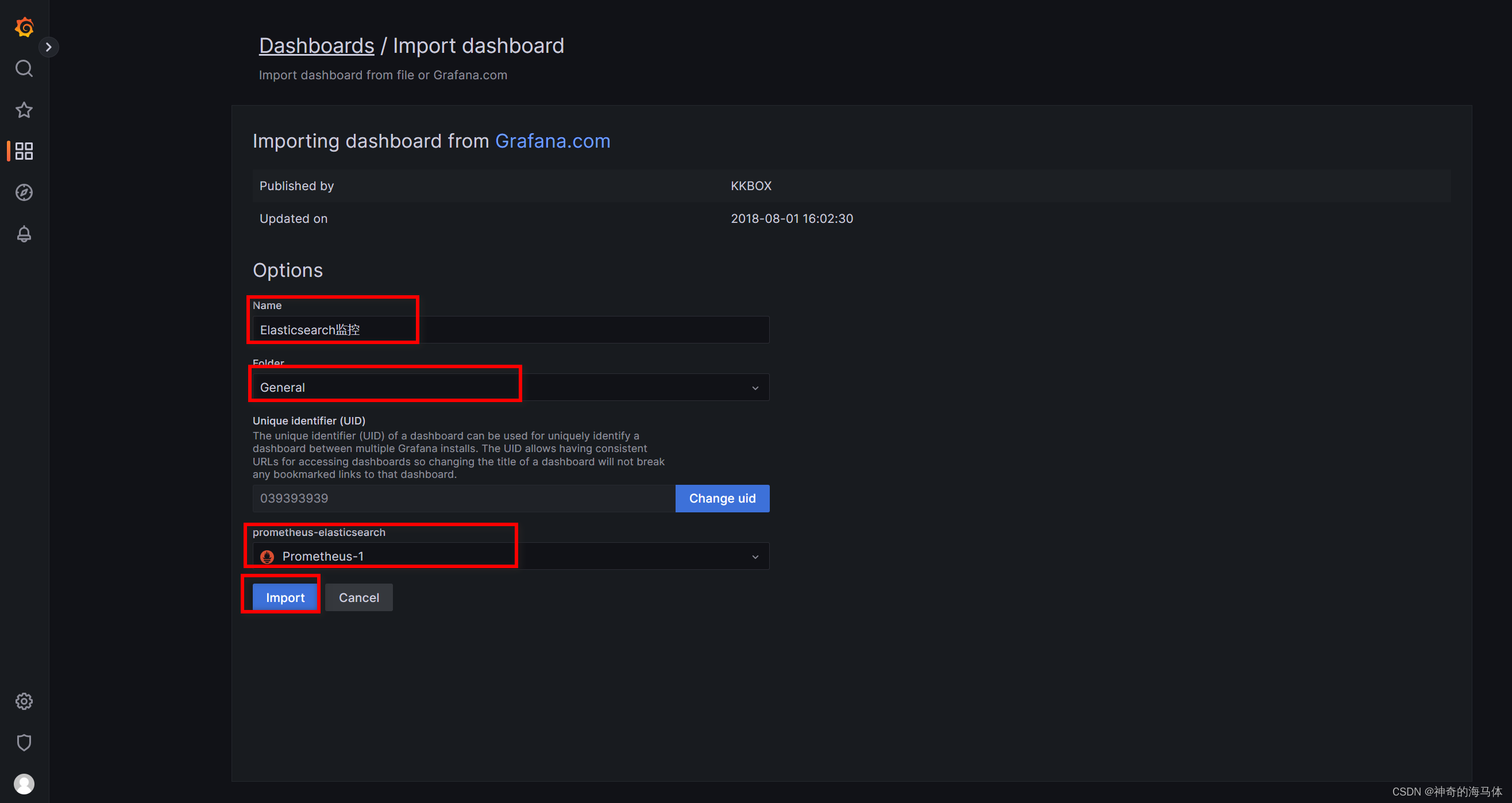1512x803 pixels.
Task: Click the Cancel button
Action: pos(358,597)
